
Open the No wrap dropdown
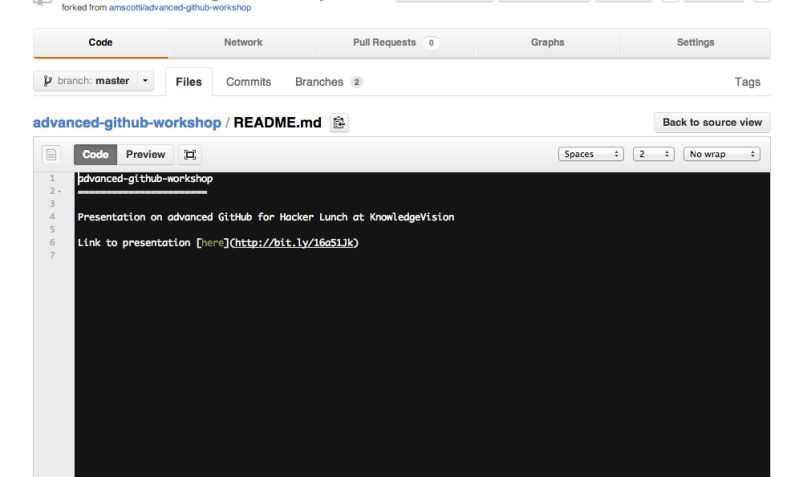[x=722, y=154]
